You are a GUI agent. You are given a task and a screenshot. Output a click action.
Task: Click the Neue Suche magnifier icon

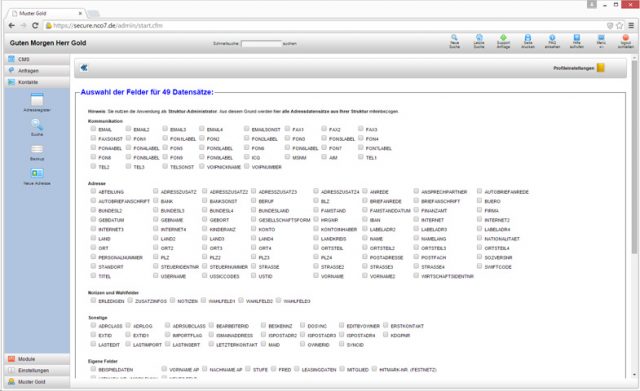454,38
